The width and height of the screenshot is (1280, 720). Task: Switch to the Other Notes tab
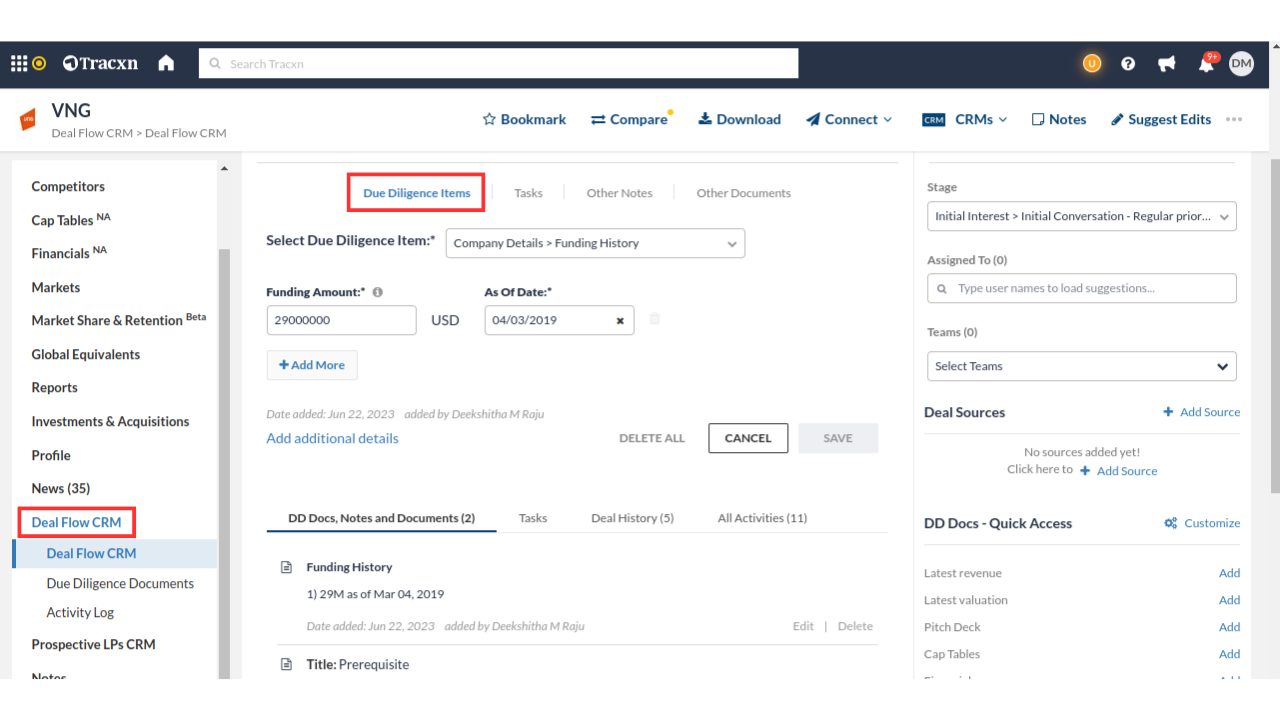click(x=619, y=193)
